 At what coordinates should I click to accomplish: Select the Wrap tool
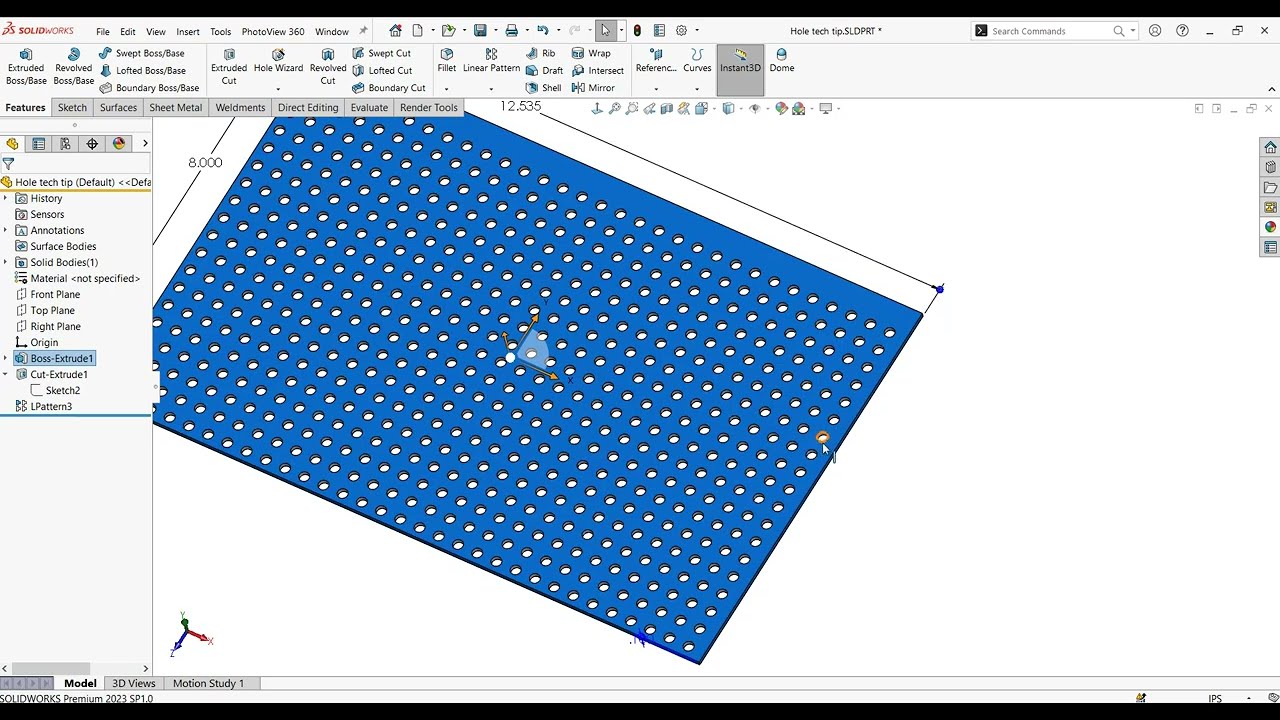pyautogui.click(x=591, y=53)
